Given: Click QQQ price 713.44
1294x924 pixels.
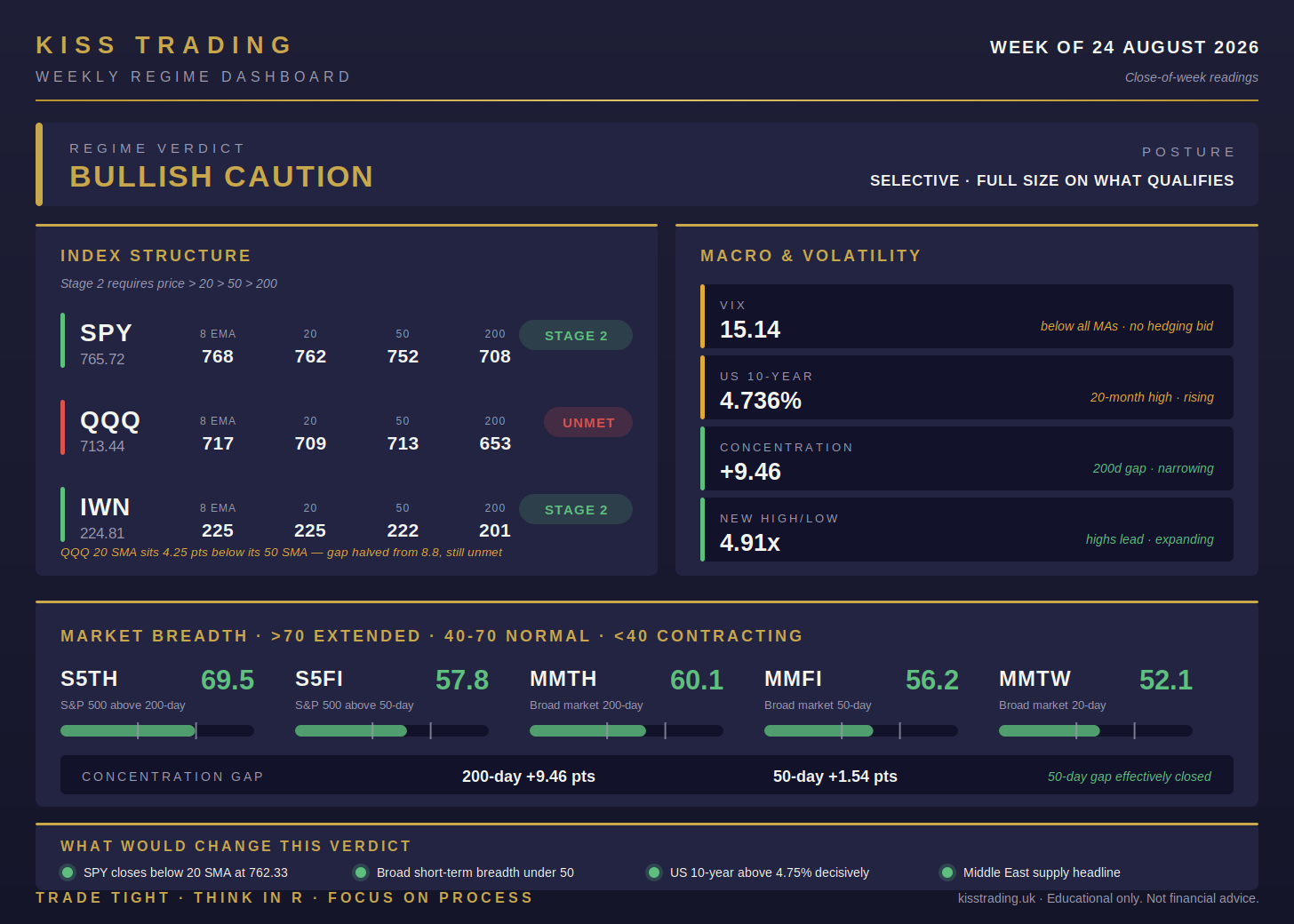Looking at the screenshot, I should pyautogui.click(x=102, y=446).
